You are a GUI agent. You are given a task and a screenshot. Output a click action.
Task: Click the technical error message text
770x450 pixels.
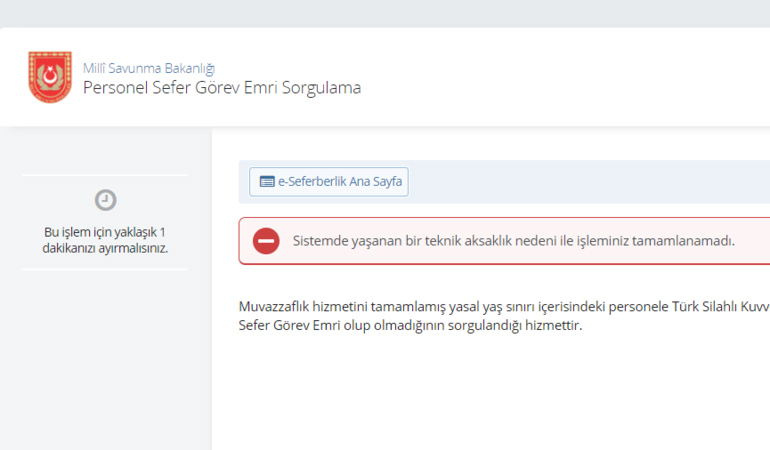tap(513, 241)
